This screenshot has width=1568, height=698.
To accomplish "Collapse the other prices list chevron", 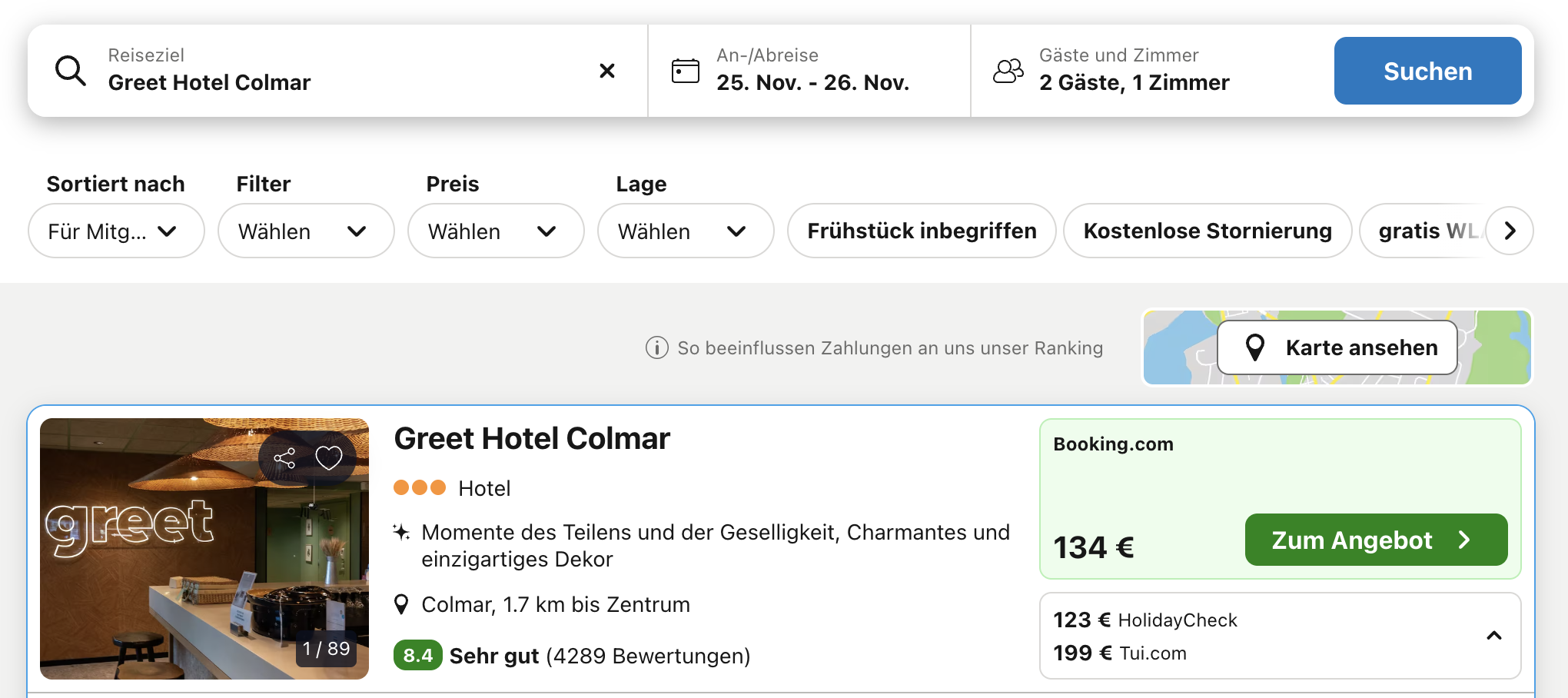I will point(1494,636).
